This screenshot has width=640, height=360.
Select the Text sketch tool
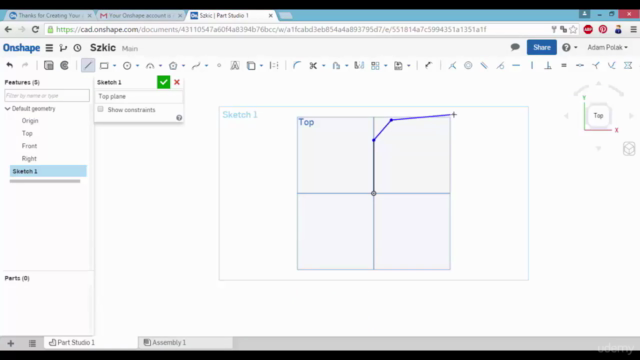click(235, 65)
